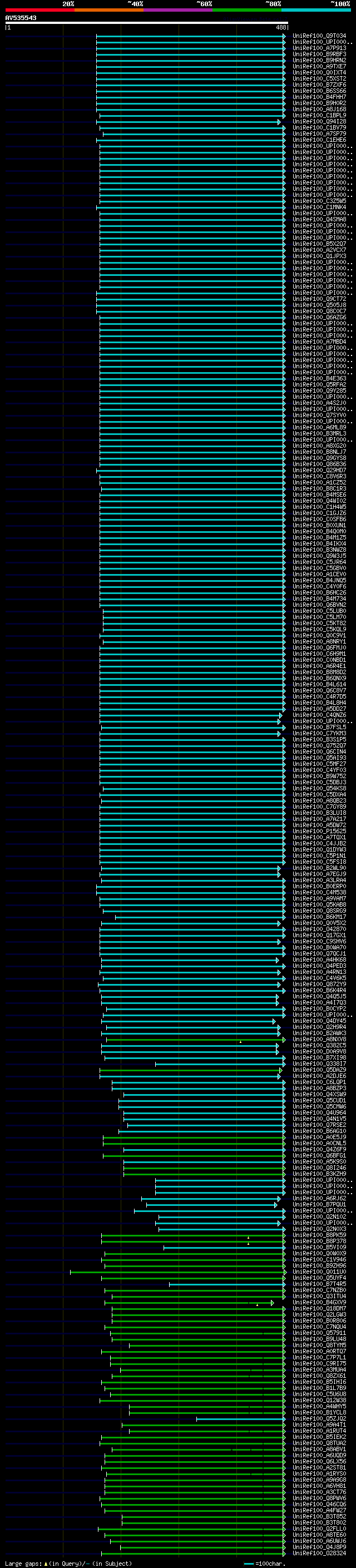Click the UniRef100_C9SHV6 label
The width and height of the screenshot is (356, 1568).
click(319, 942)
